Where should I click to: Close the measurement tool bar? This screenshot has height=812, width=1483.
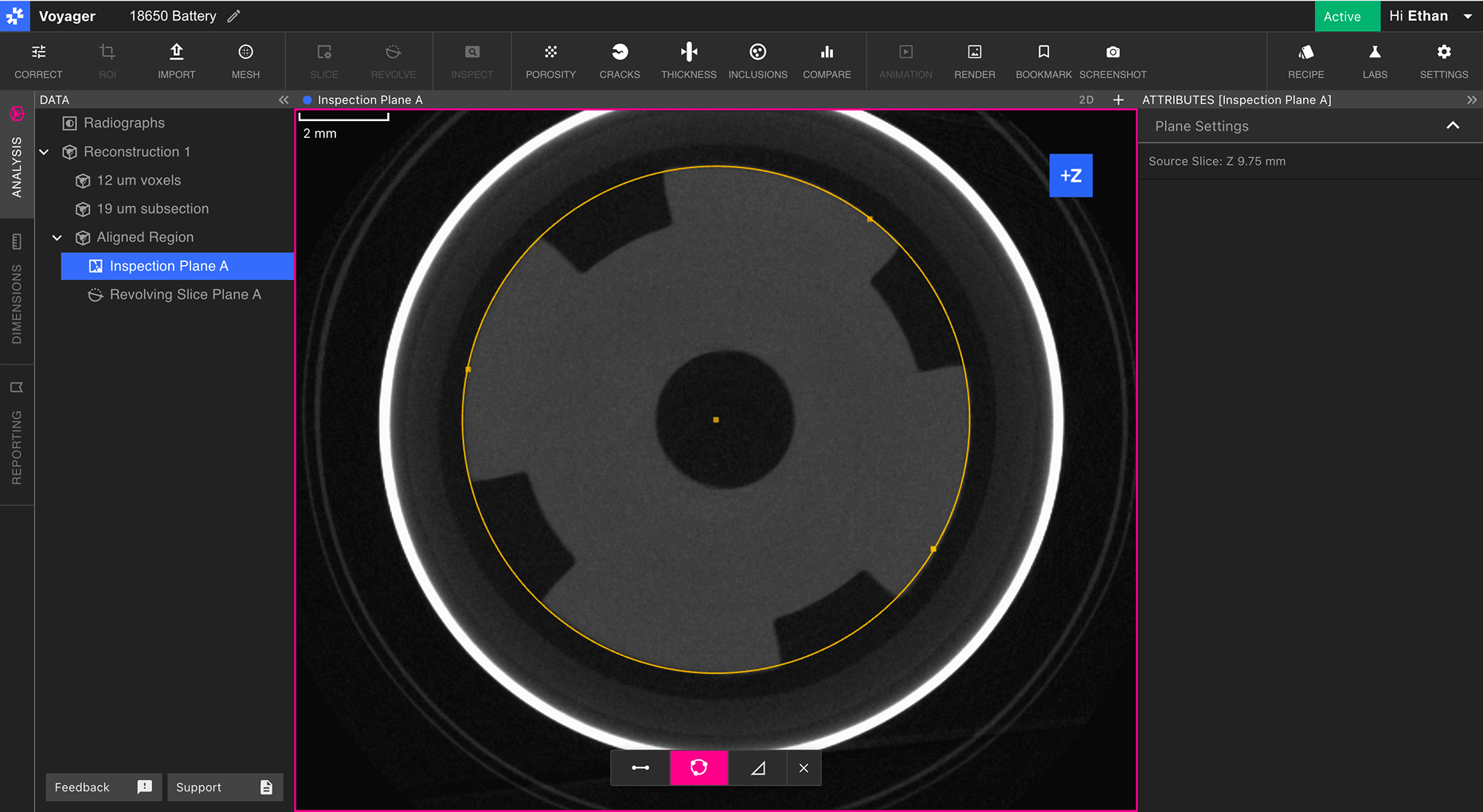(804, 768)
